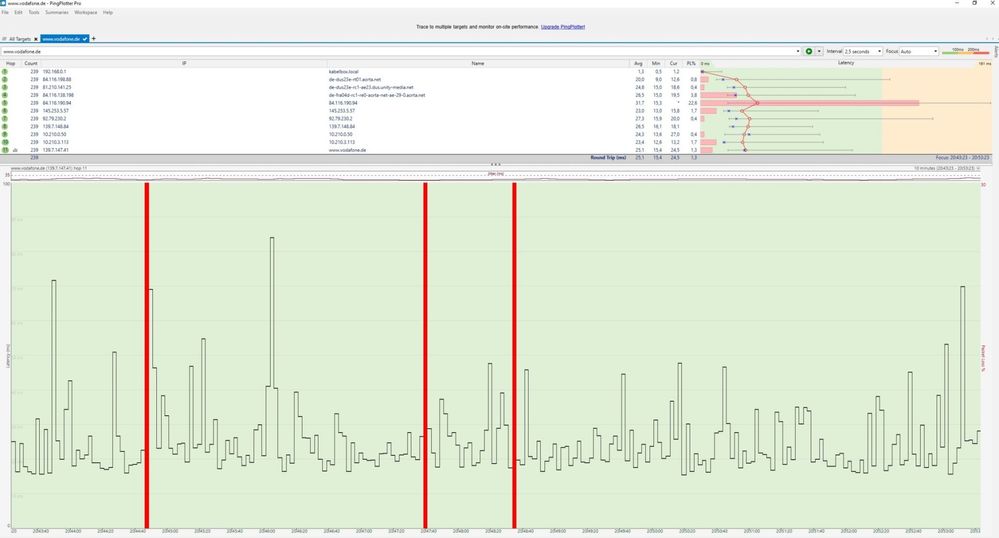Sort by the Count column header
The image size is (999, 538).
(31, 63)
